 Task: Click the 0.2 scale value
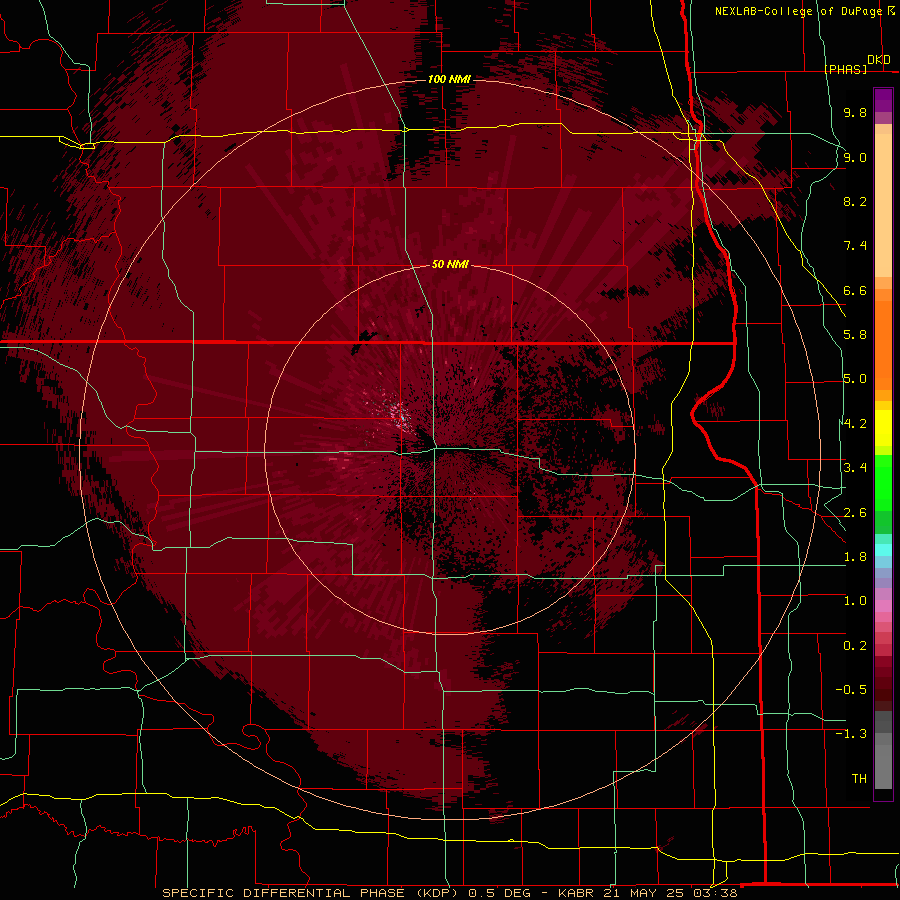[855, 646]
